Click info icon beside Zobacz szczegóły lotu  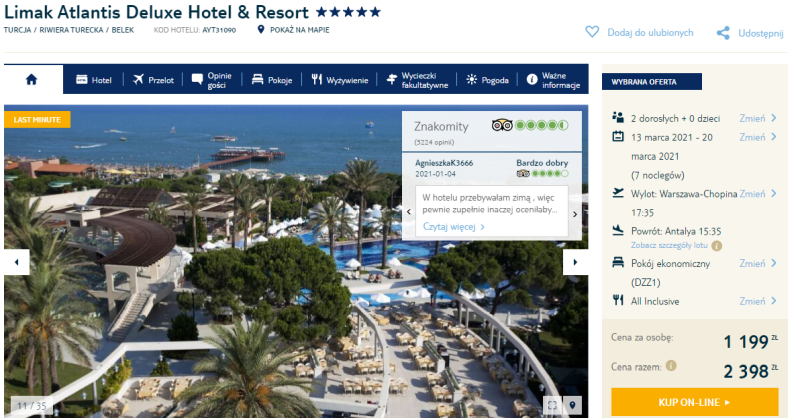(x=716, y=246)
